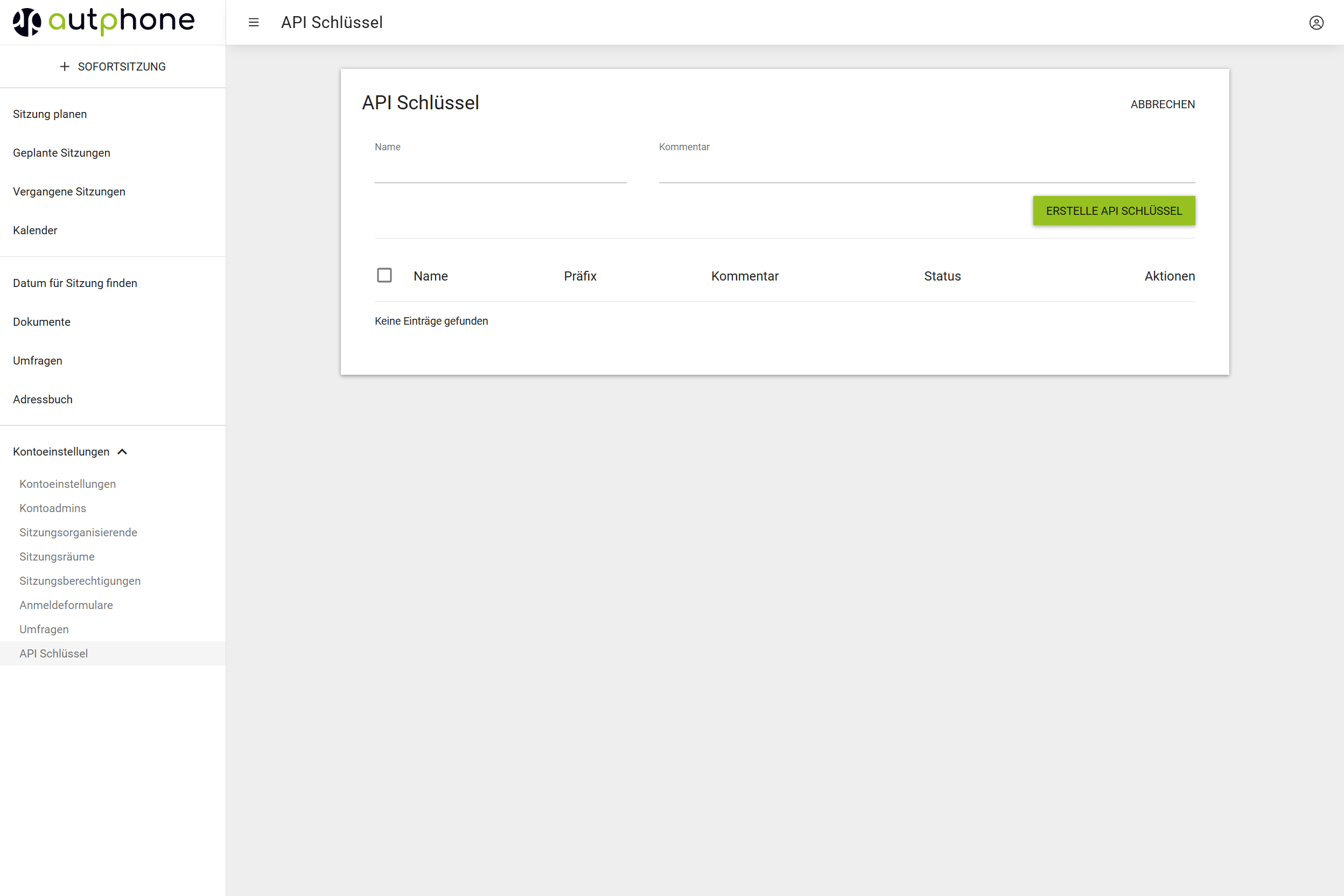The height and width of the screenshot is (896, 1344).
Task: Open Sitzung planen in sidebar
Action: tap(50, 114)
